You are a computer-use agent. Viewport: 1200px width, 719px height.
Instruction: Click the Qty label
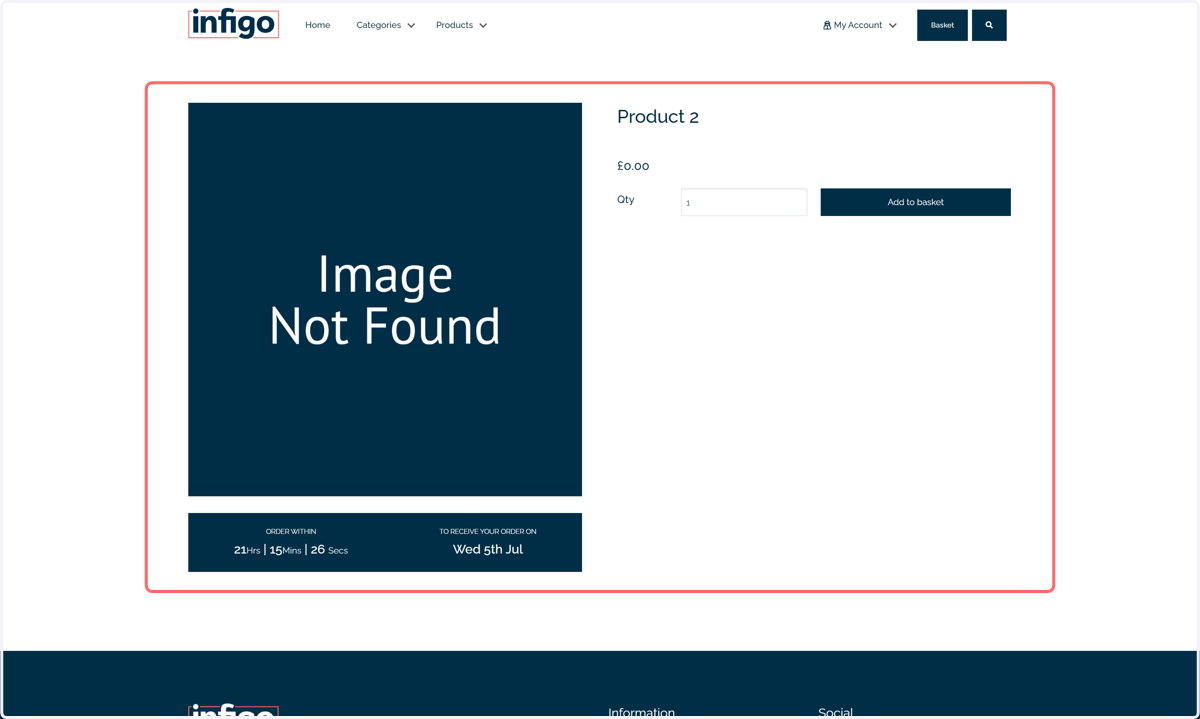tap(626, 199)
